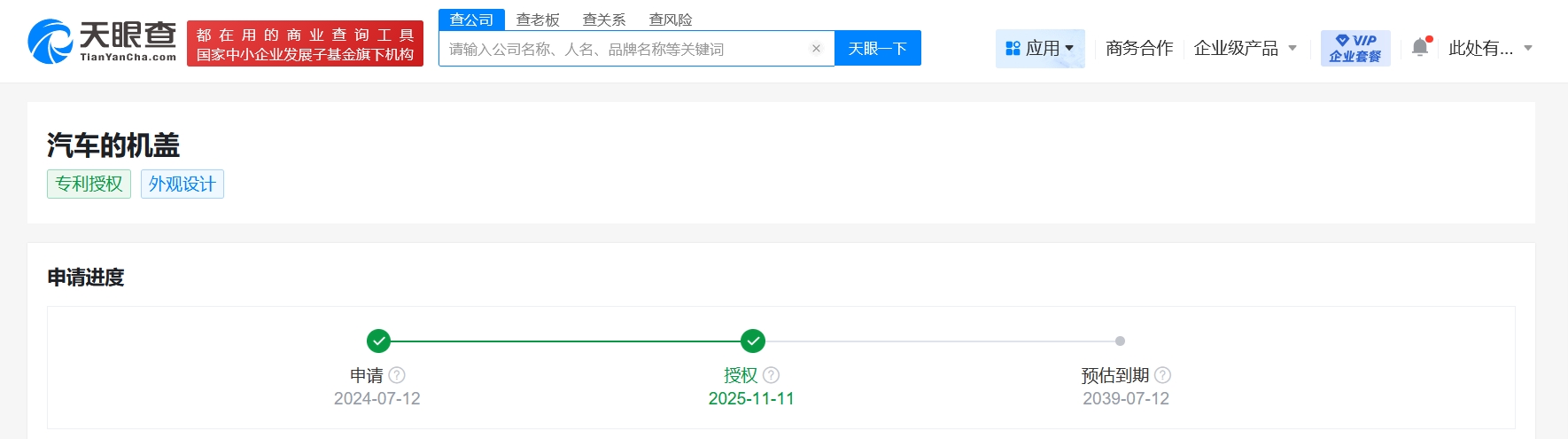Expand the 企业级产品 dropdown

(x=1245, y=48)
